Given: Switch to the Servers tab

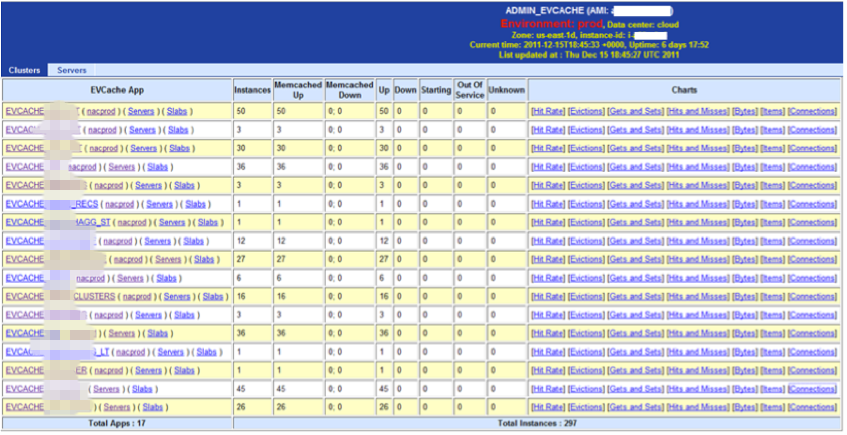Looking at the screenshot, I should (71, 70).
